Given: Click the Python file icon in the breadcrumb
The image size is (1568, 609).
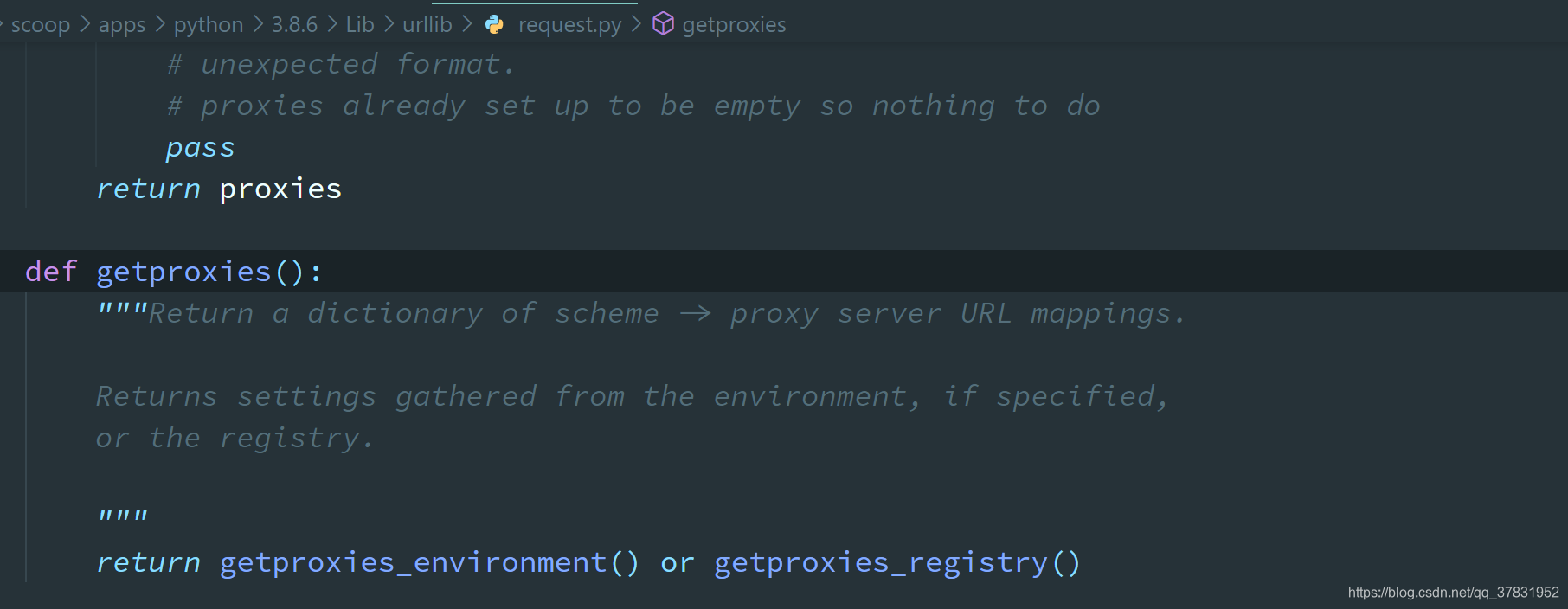Looking at the screenshot, I should 494,24.
